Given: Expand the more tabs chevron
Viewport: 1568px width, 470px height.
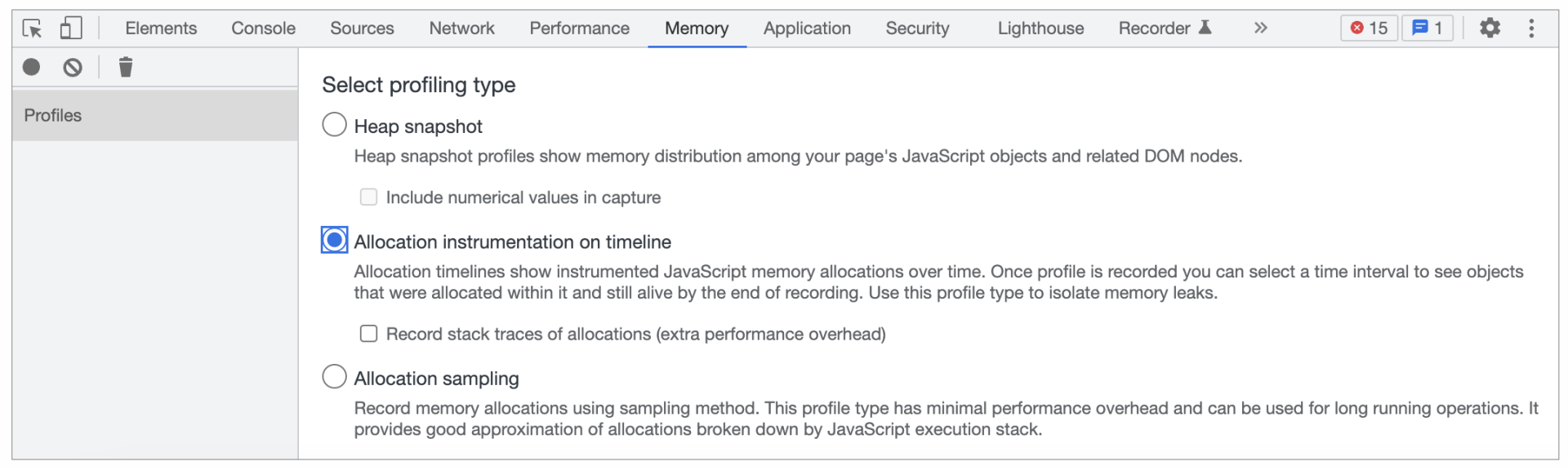Looking at the screenshot, I should [x=1260, y=29].
